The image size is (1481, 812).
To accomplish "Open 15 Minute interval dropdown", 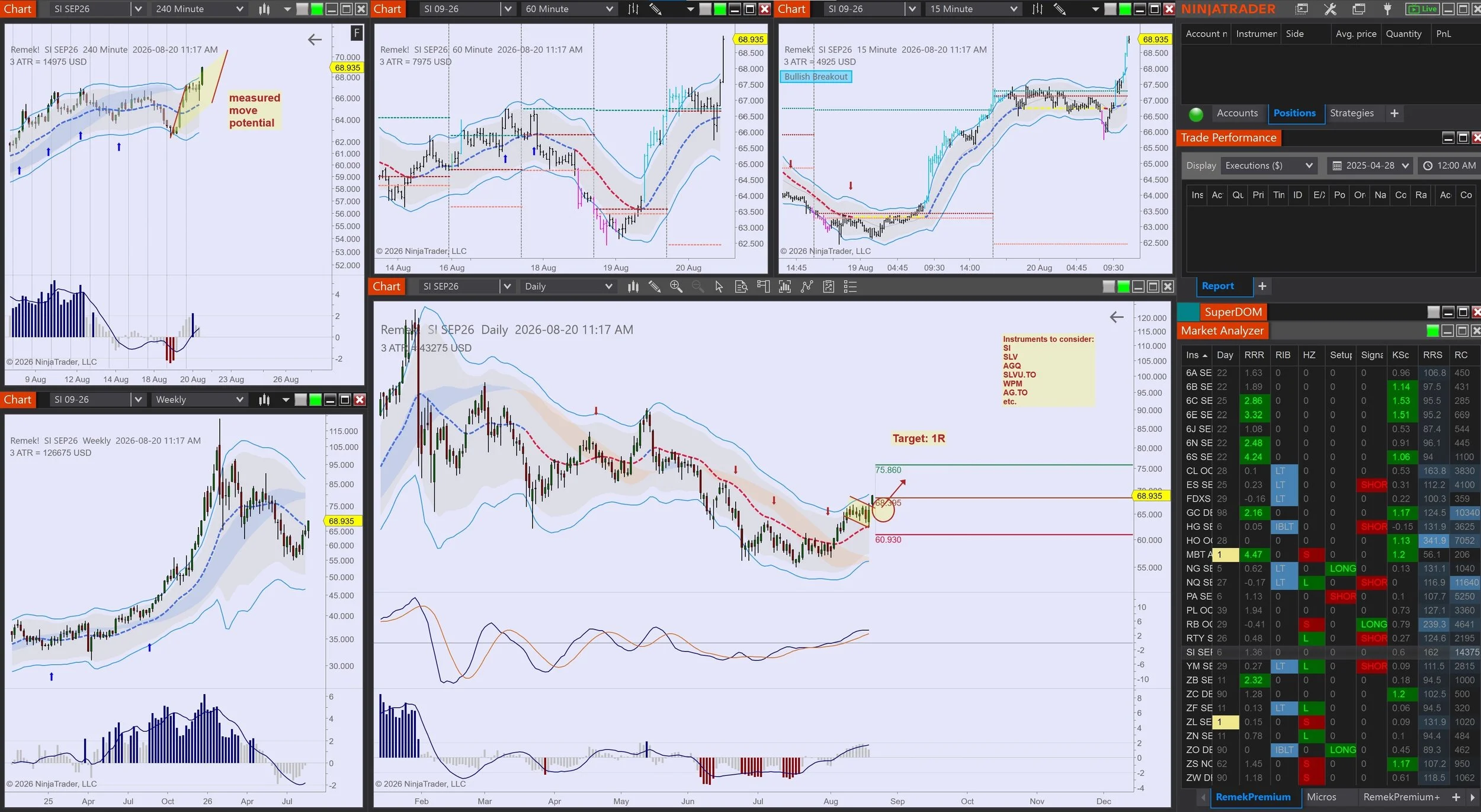I will 973,9.
